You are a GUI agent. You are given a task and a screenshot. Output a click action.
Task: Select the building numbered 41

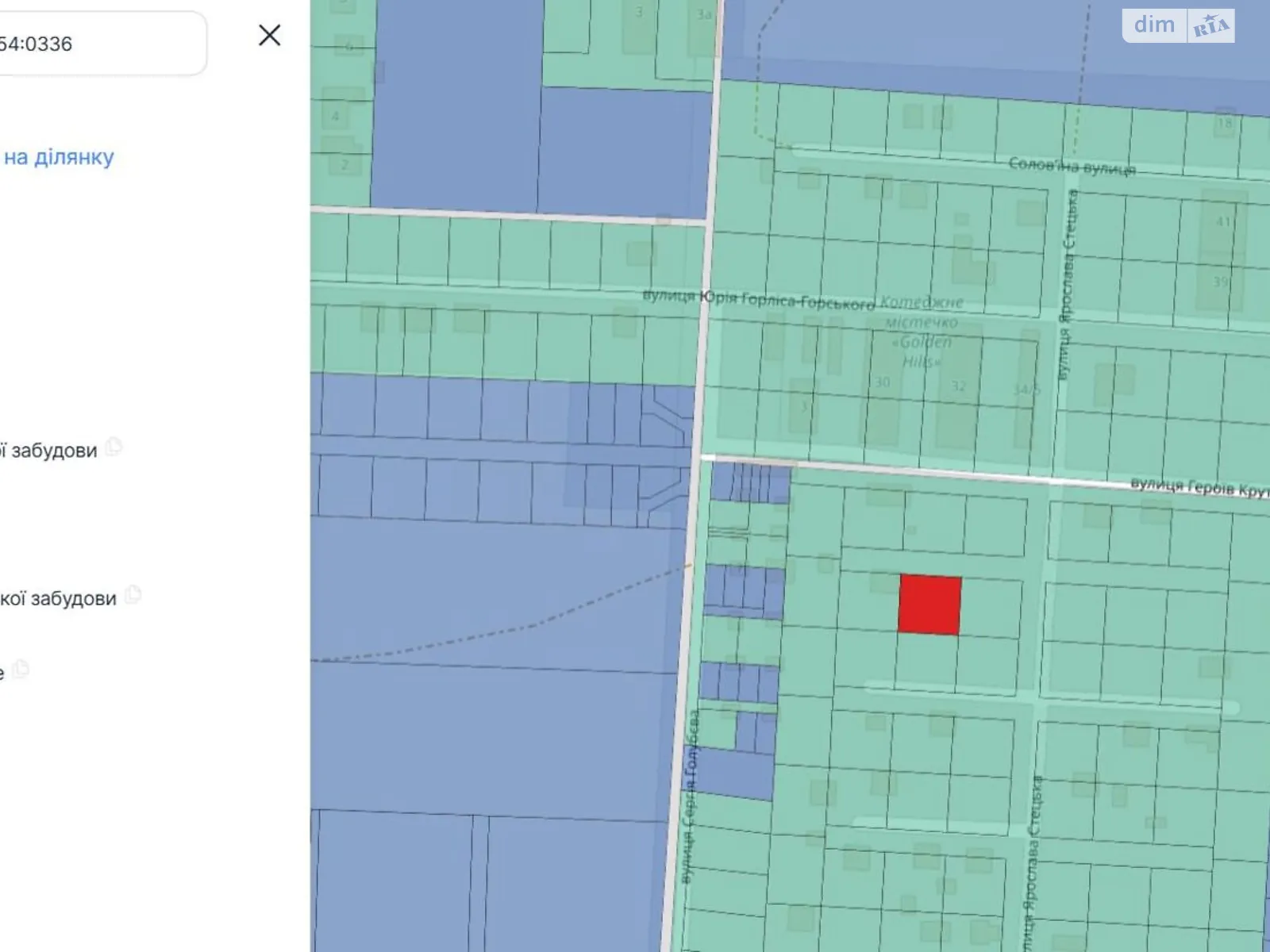pyautogui.click(x=1223, y=221)
